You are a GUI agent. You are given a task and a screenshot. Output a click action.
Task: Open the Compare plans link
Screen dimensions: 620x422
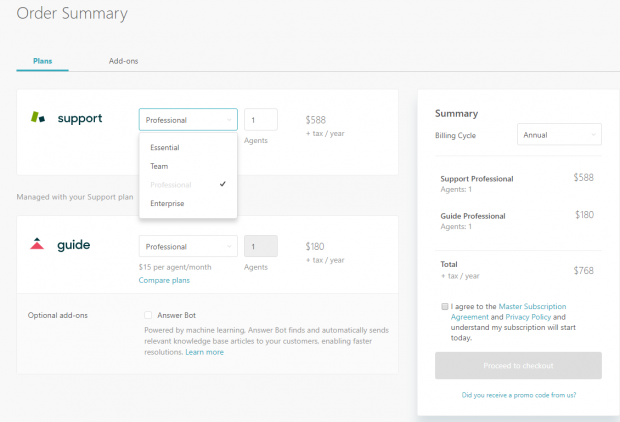(x=164, y=280)
